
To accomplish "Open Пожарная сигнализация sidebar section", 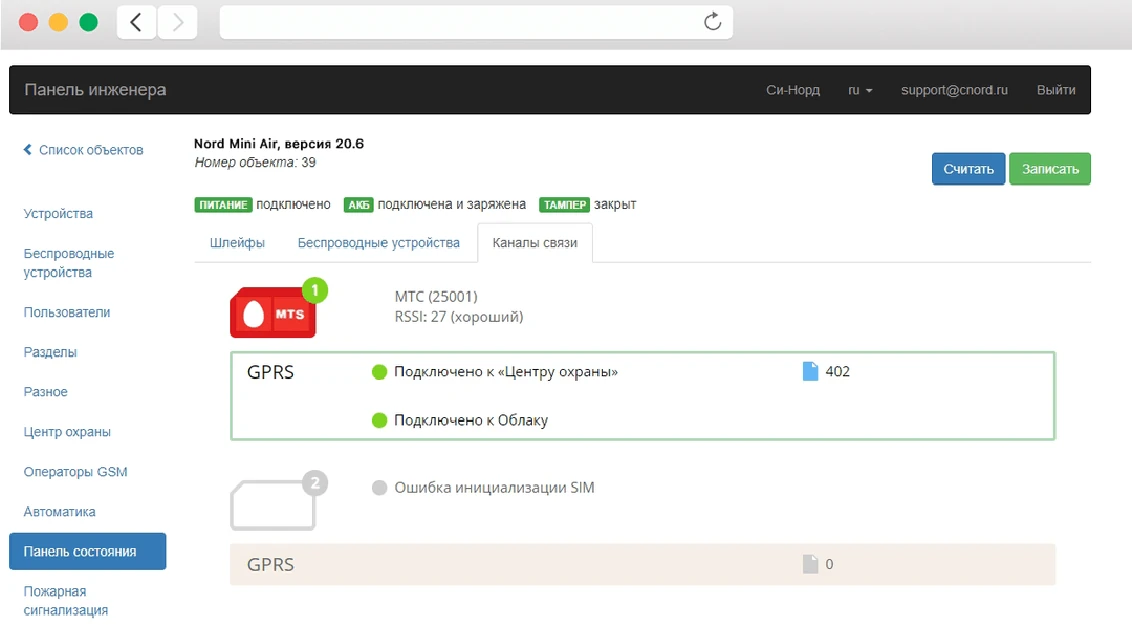I will [x=68, y=601].
